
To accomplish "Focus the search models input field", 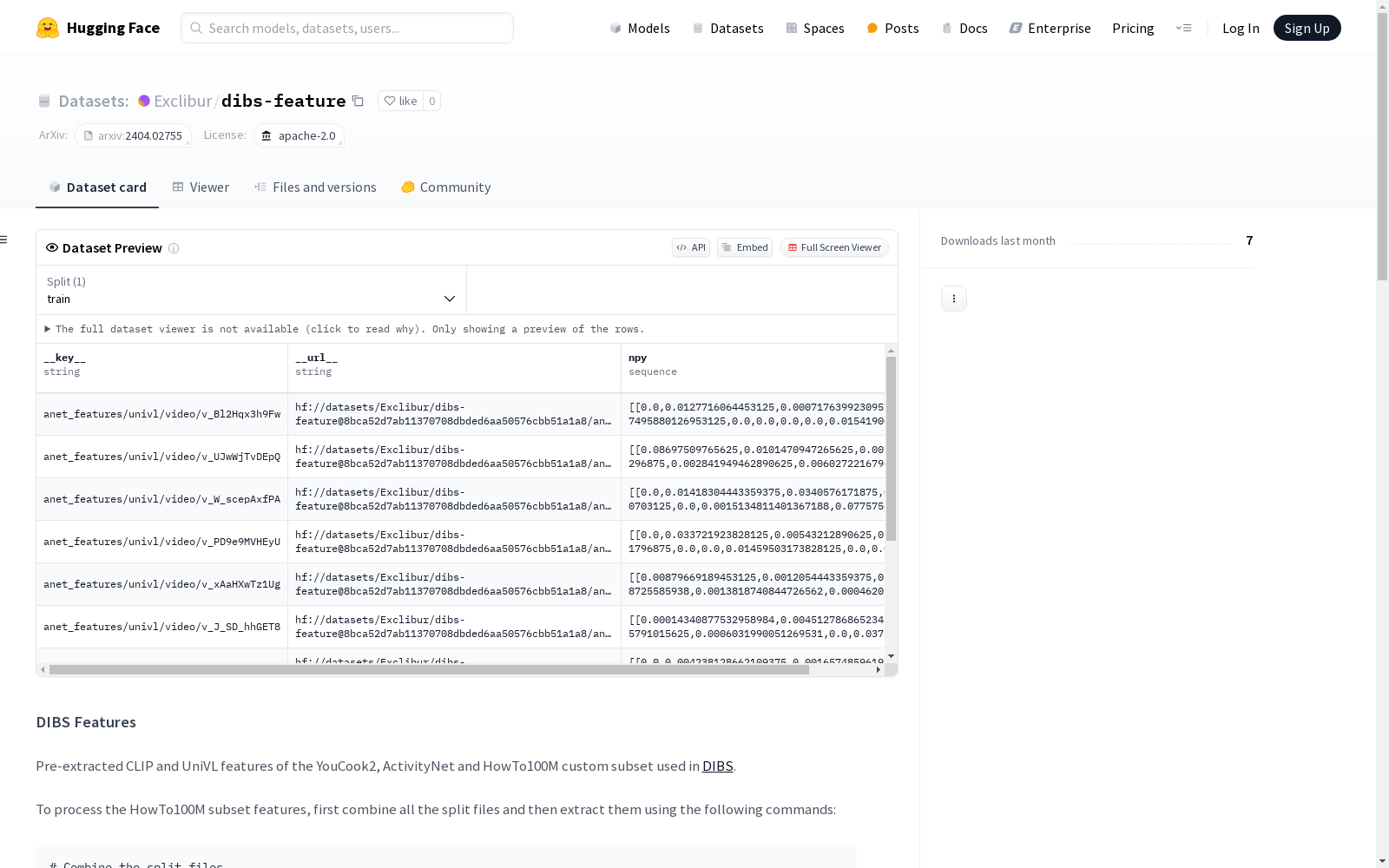I will (x=347, y=28).
